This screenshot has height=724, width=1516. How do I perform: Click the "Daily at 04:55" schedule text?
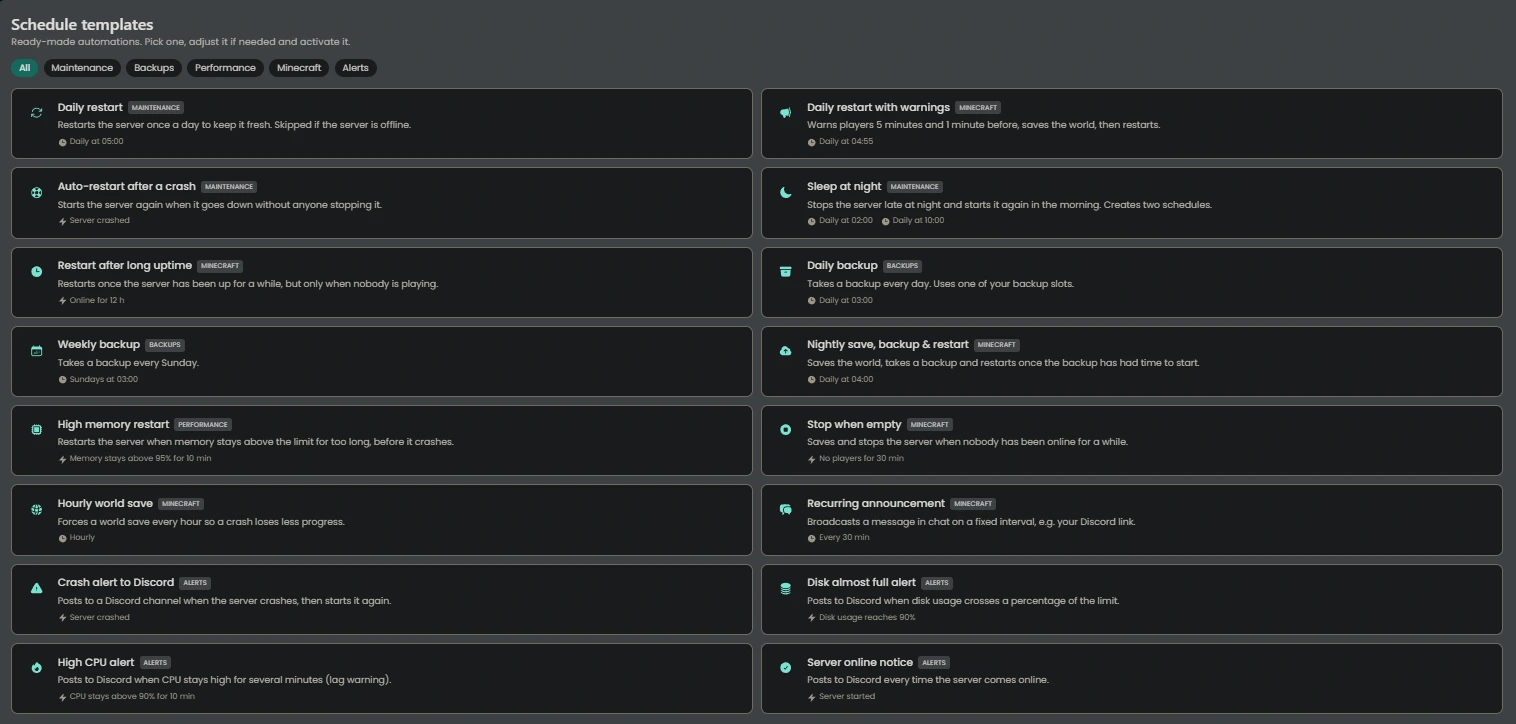[846, 142]
